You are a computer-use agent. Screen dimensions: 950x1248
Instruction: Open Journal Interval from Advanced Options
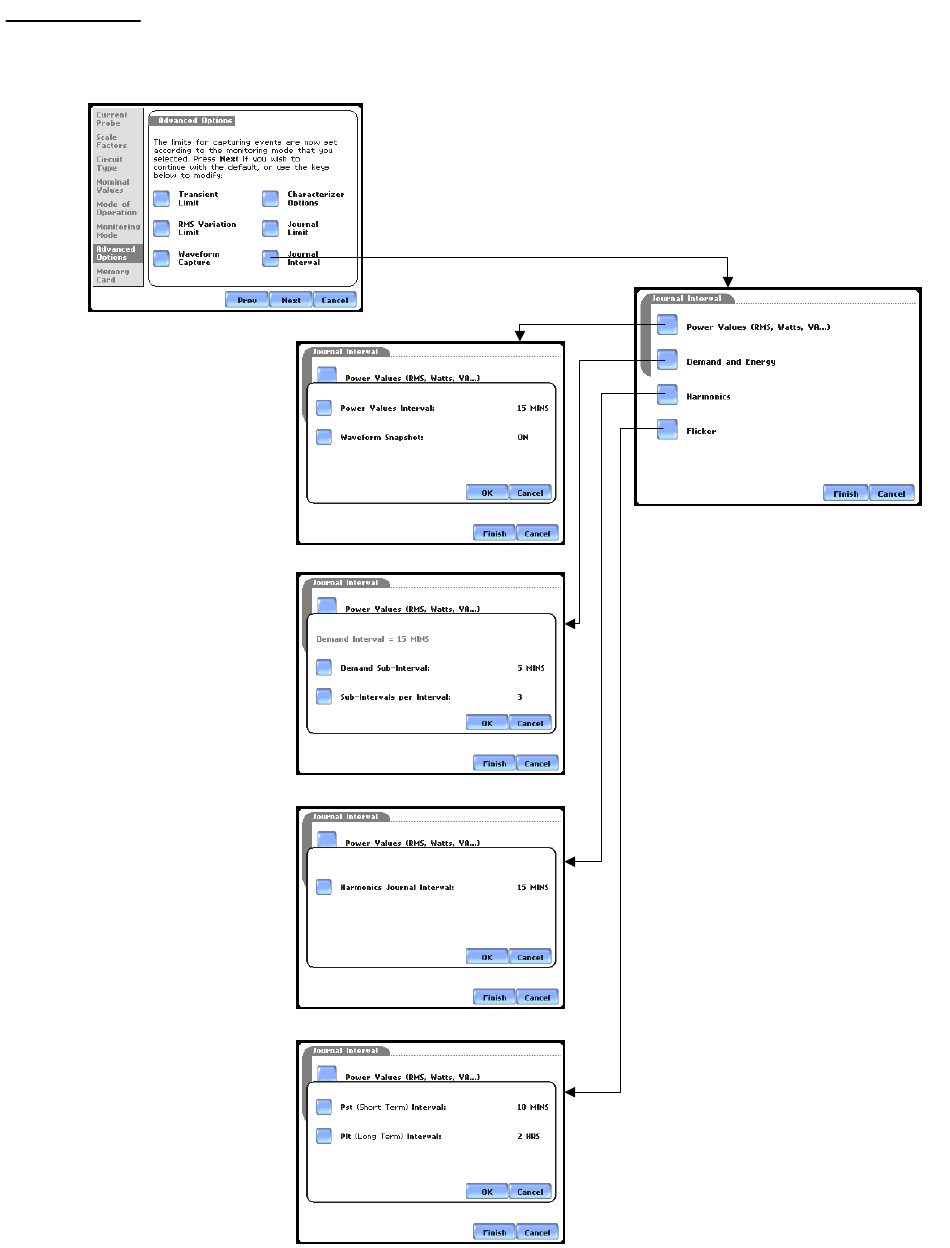pyautogui.click(x=270, y=258)
